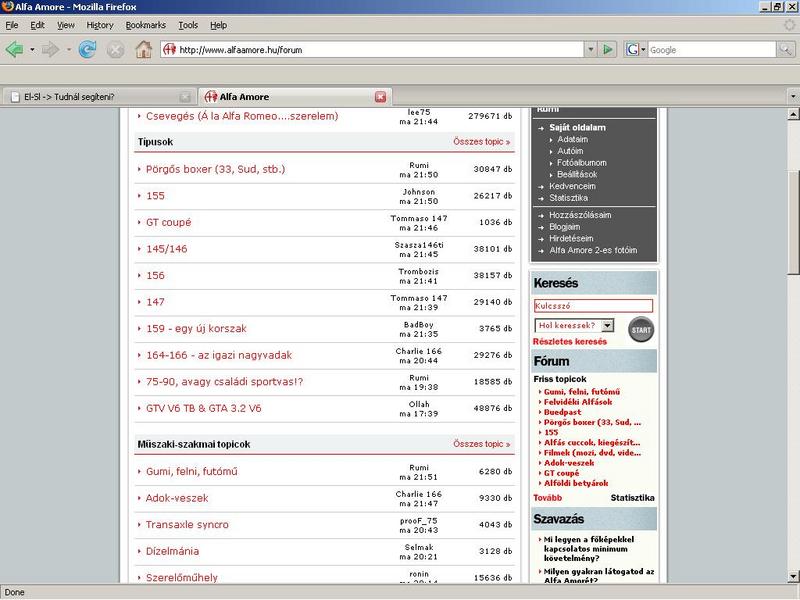The image size is (800, 600).
Task: Open the Bookmarks menu
Action: [x=145, y=25]
